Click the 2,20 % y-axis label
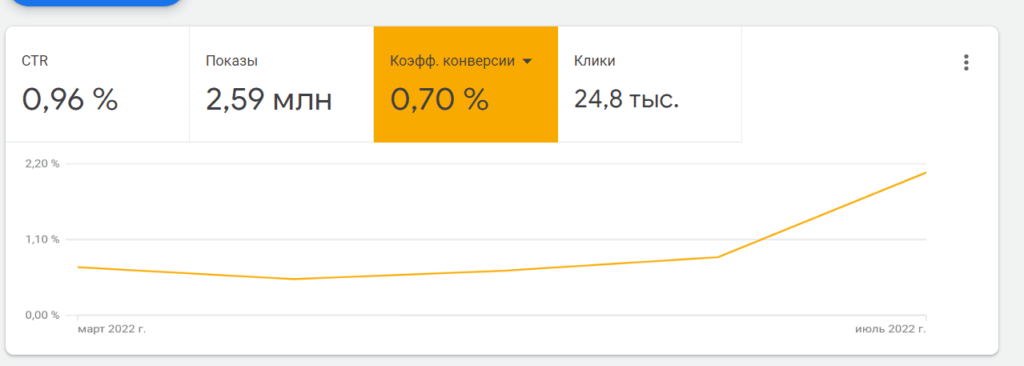Image resolution: width=1024 pixels, height=366 pixels. [42, 163]
